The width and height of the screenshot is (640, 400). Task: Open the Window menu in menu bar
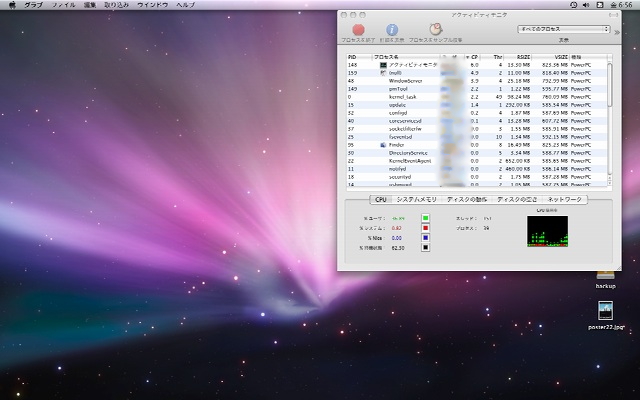153,5
